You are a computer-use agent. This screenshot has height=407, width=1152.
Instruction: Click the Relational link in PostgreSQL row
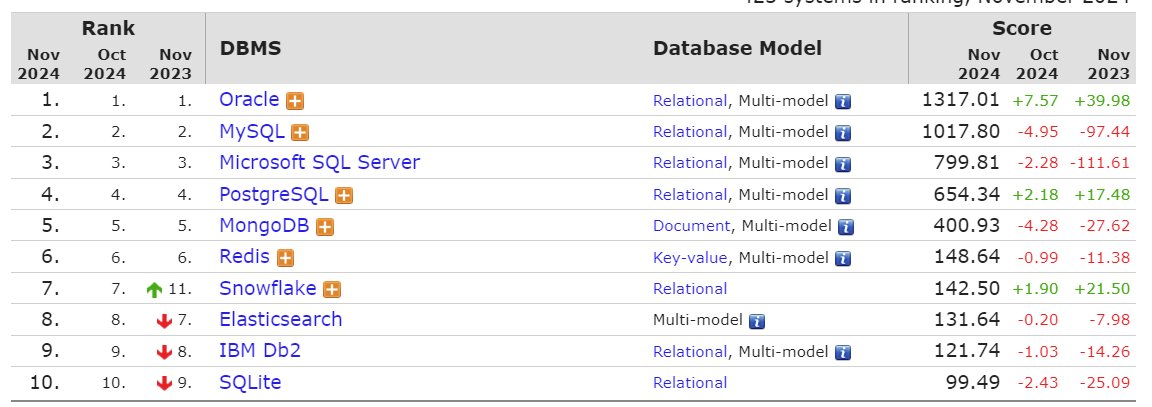tap(690, 195)
